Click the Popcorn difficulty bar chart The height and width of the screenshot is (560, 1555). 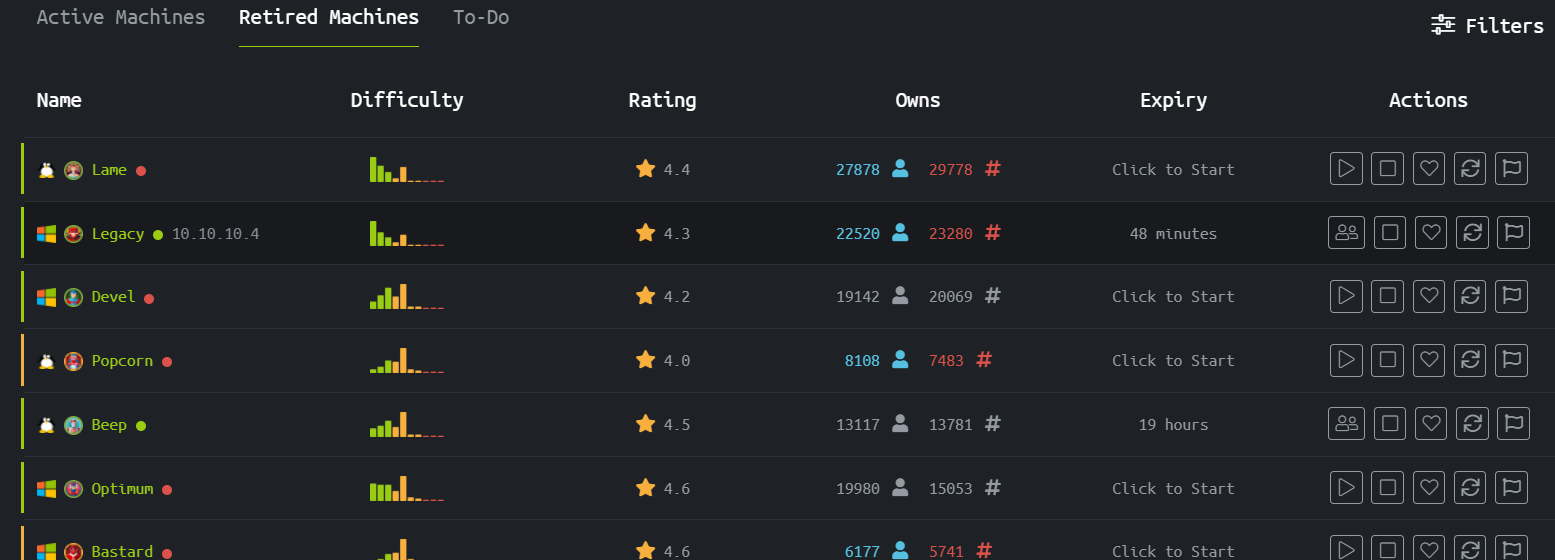point(407,360)
